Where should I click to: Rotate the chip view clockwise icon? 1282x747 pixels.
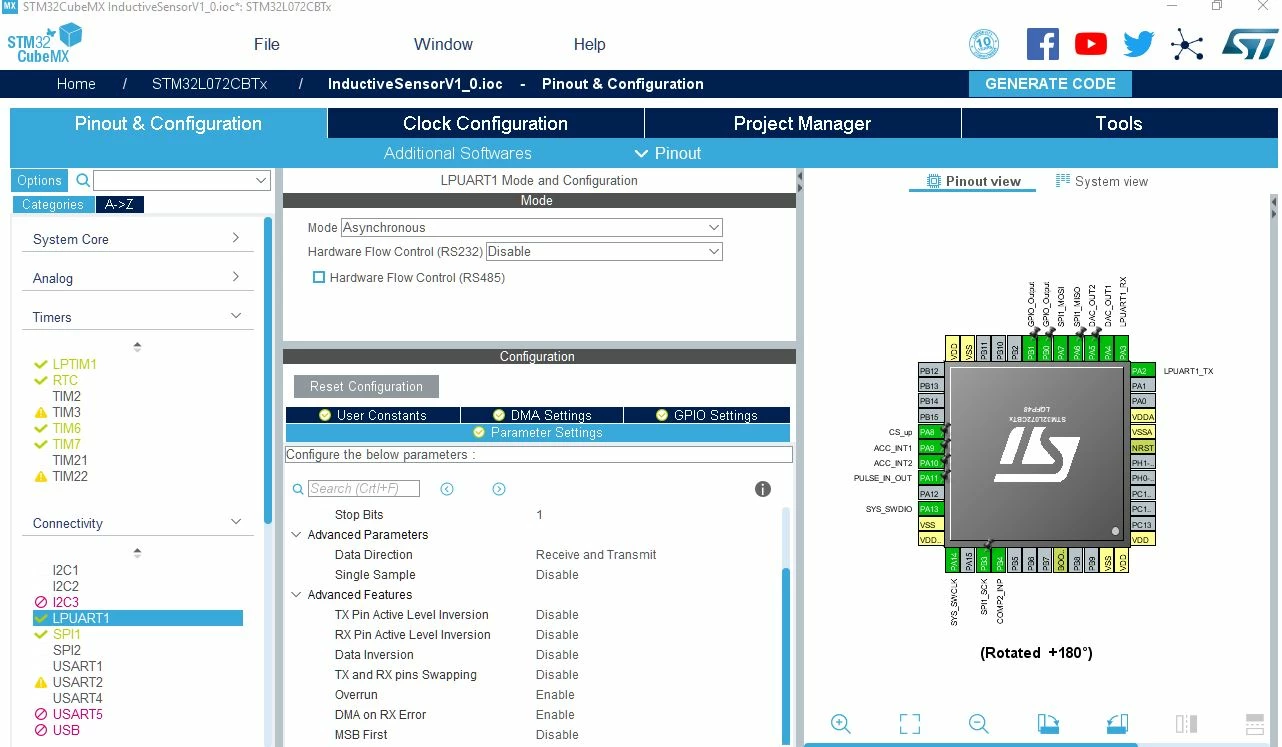click(x=1048, y=724)
